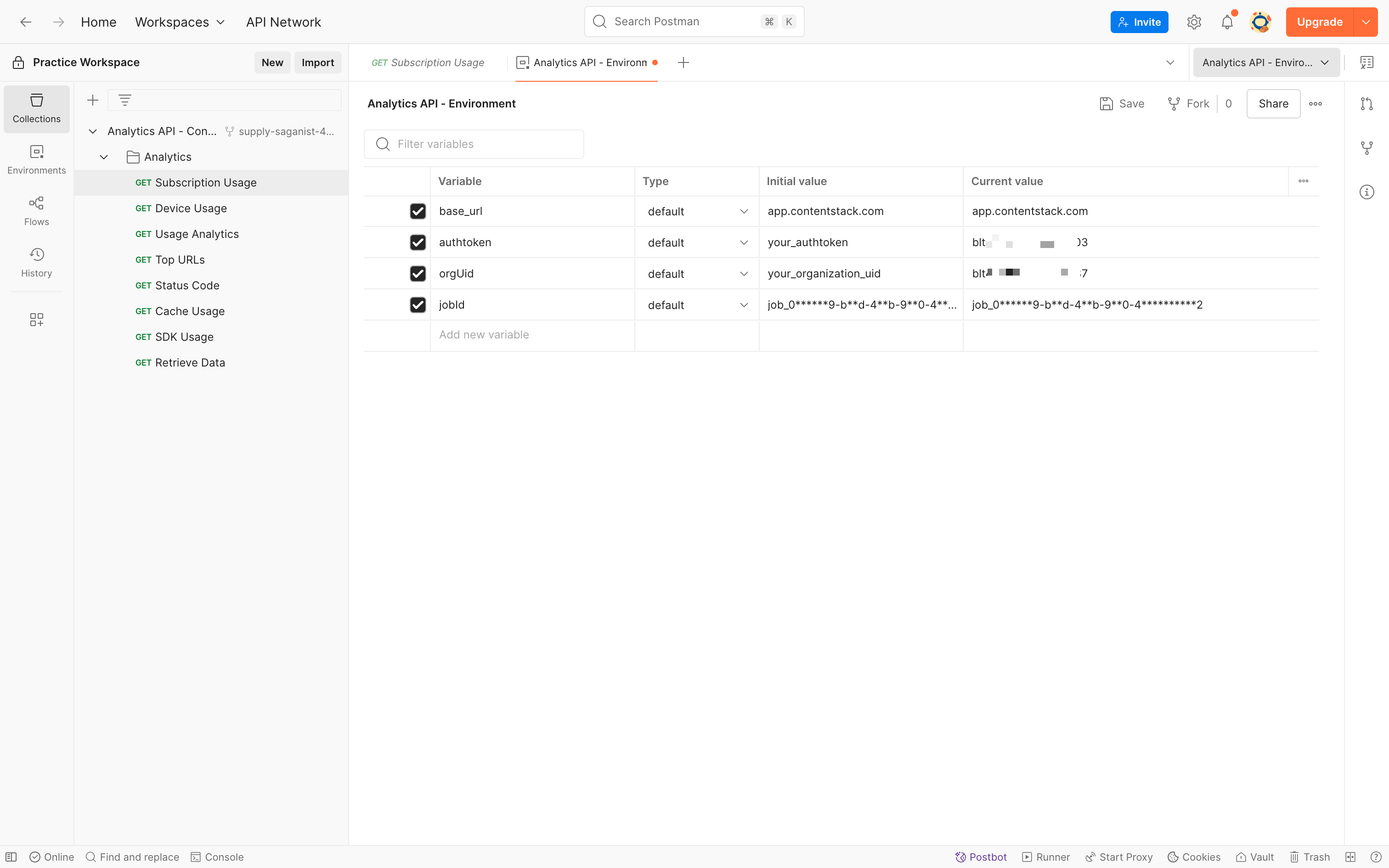This screenshot has width=1389, height=868.
Task: Open the jobId type dropdown
Action: coord(697,305)
